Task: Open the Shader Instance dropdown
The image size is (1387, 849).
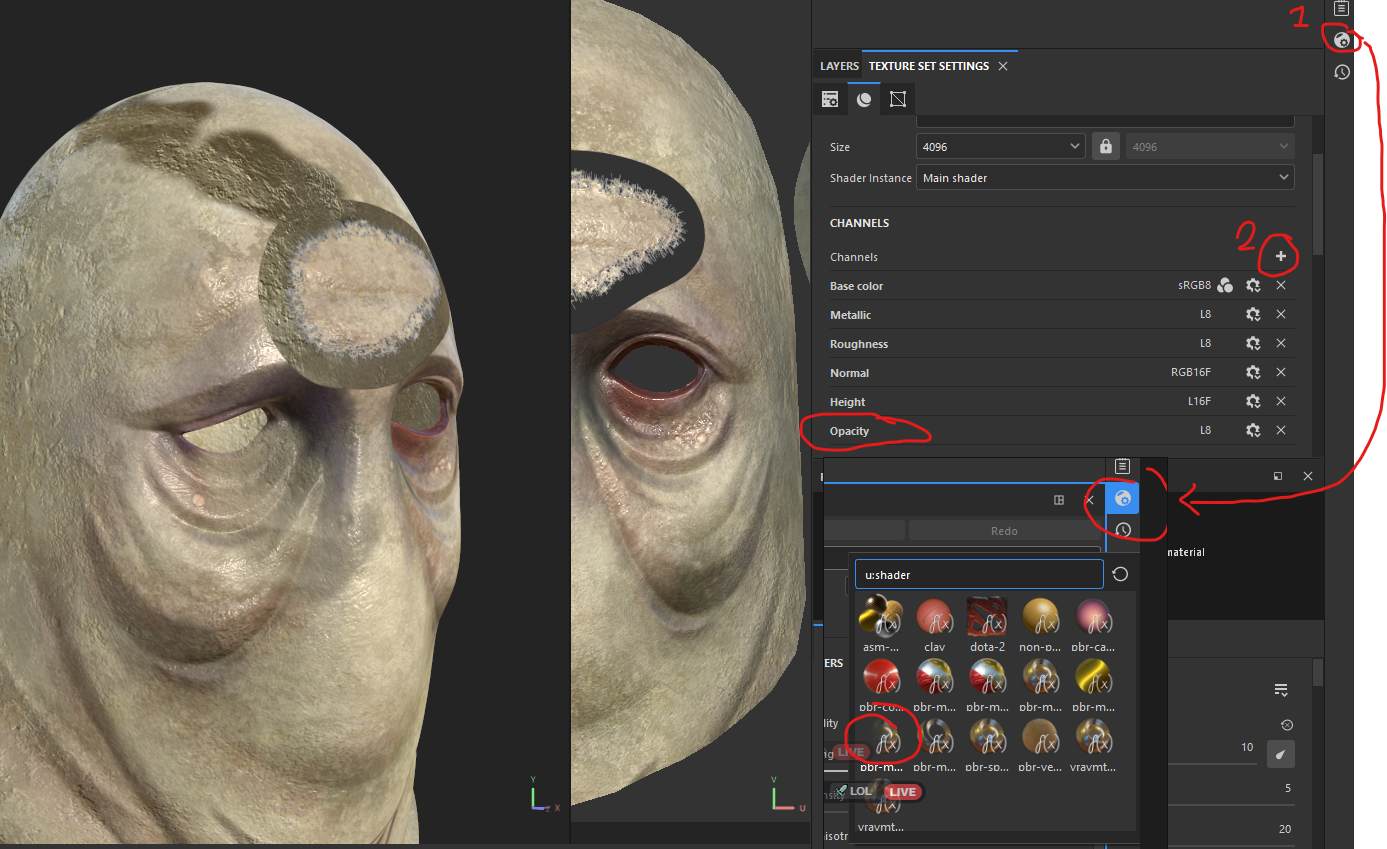Action: (1105, 177)
